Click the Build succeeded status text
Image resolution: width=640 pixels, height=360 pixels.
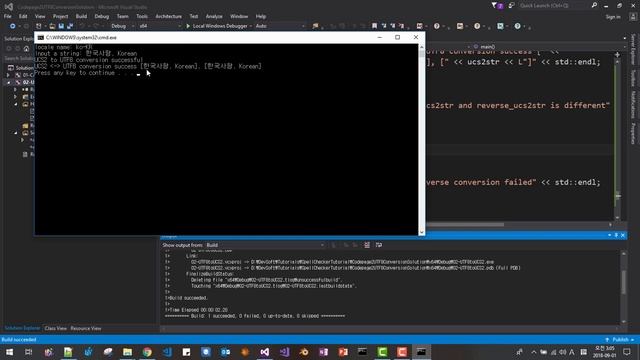click(19, 340)
